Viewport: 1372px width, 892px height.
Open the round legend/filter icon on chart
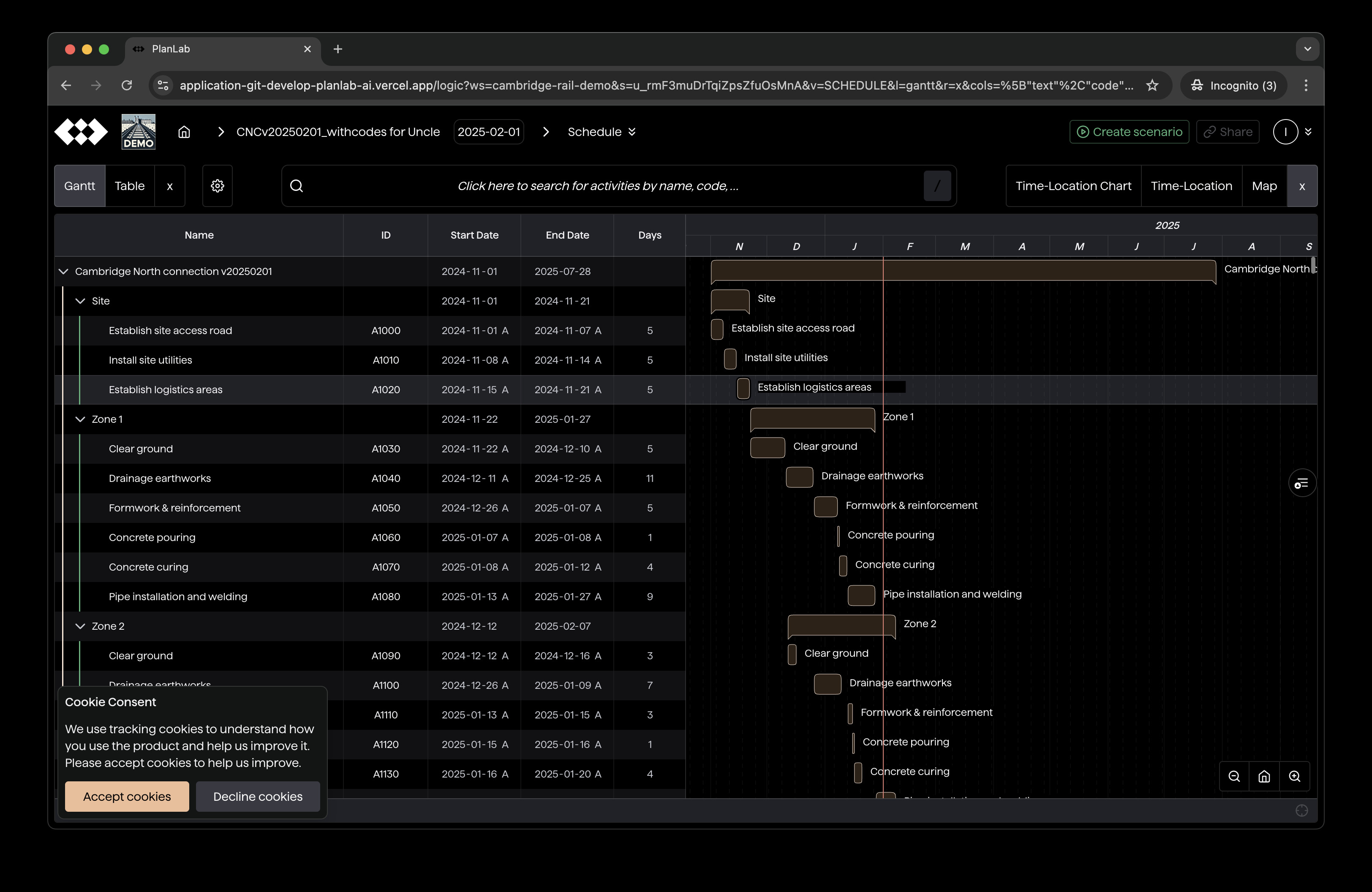(1302, 483)
